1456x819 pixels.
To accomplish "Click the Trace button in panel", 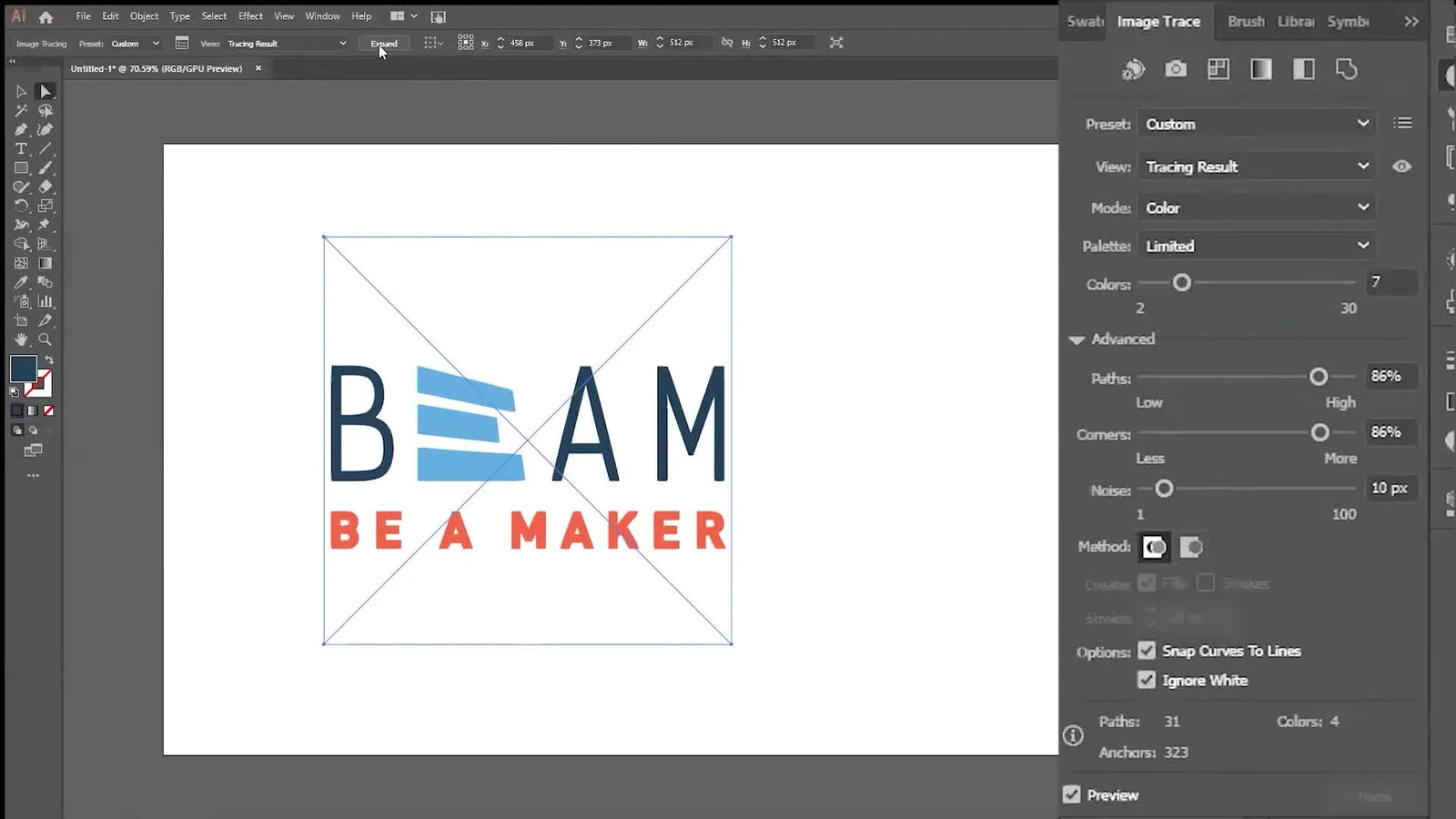I will (x=1375, y=796).
